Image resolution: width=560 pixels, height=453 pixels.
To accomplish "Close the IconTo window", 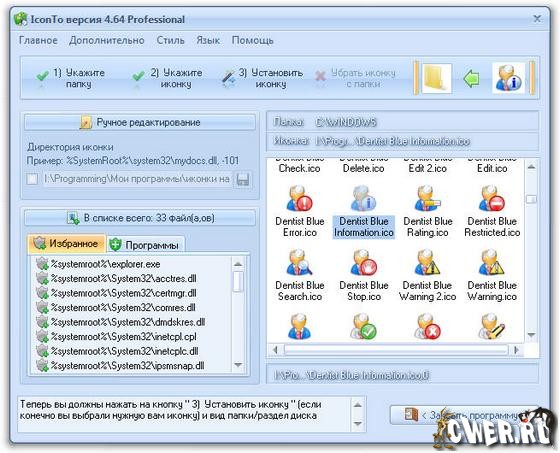I will [537, 19].
